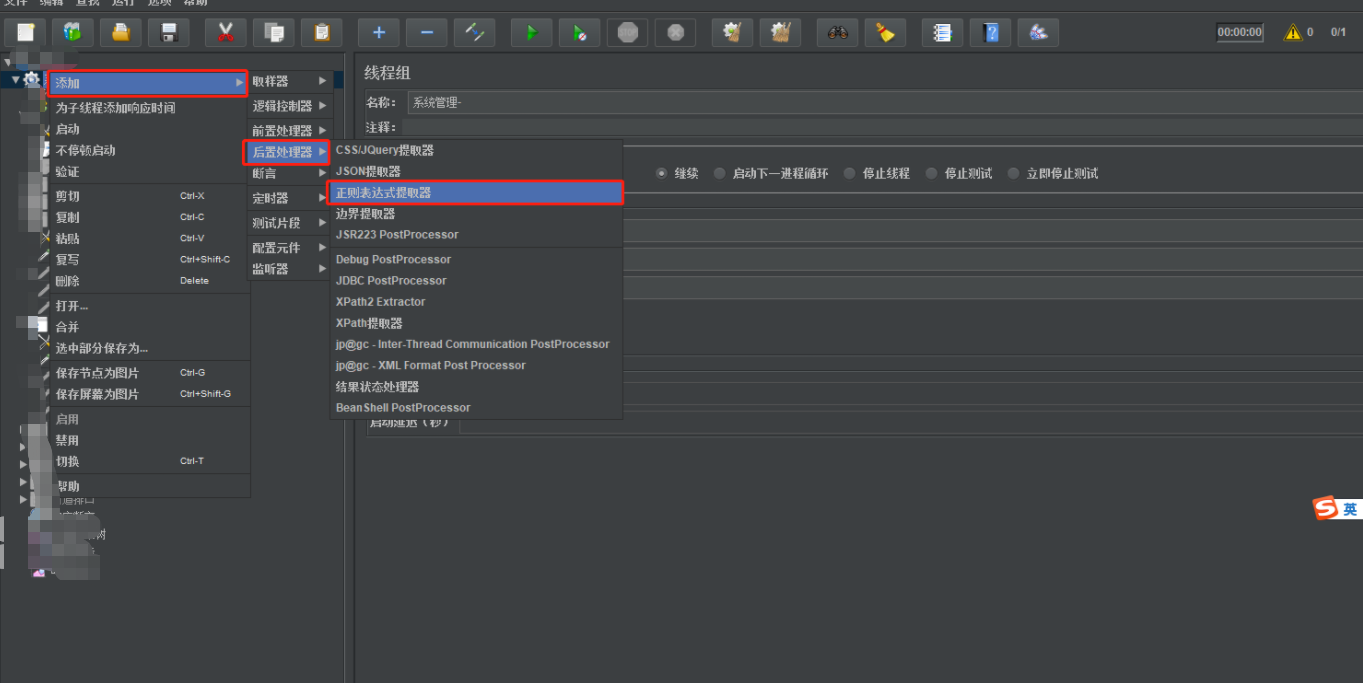The image size is (1363, 683).
Task: Choose 结果状态处理器 menu item
Action: (x=477, y=387)
